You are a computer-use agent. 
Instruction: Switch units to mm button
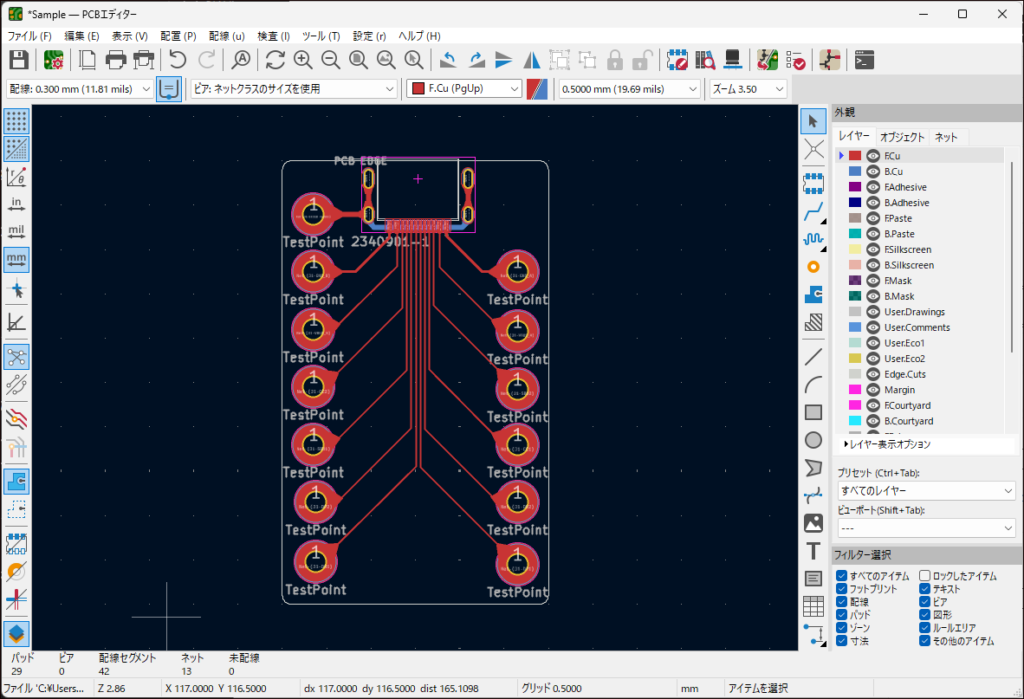coord(16,260)
